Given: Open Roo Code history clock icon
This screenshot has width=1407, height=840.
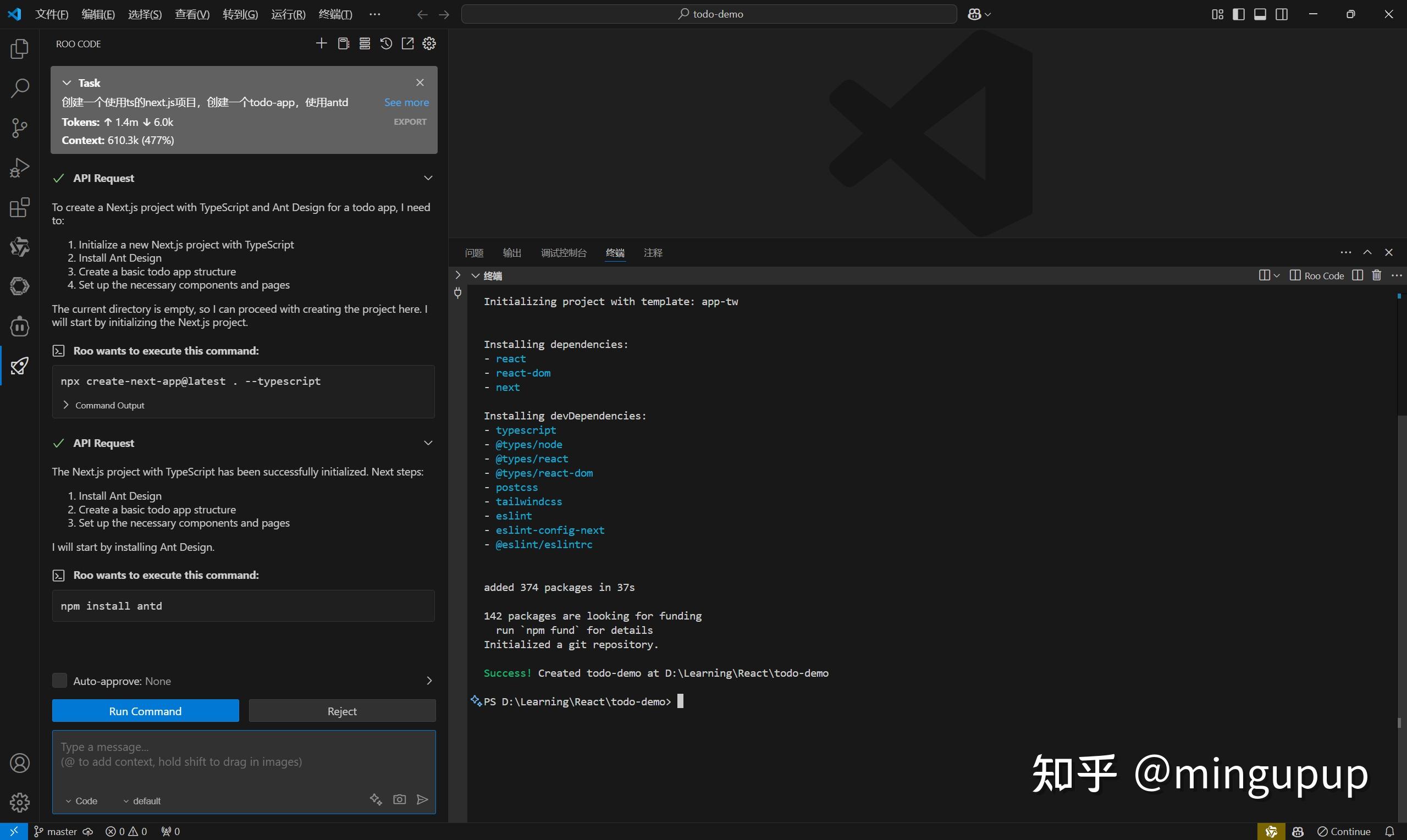Looking at the screenshot, I should tap(386, 43).
